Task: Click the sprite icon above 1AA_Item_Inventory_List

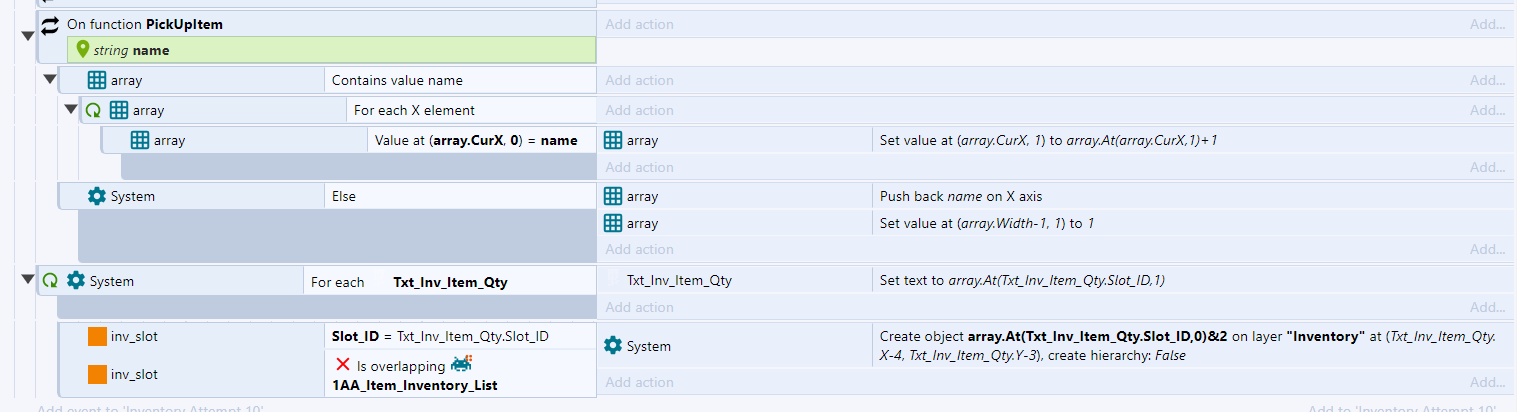Action: pos(461,365)
